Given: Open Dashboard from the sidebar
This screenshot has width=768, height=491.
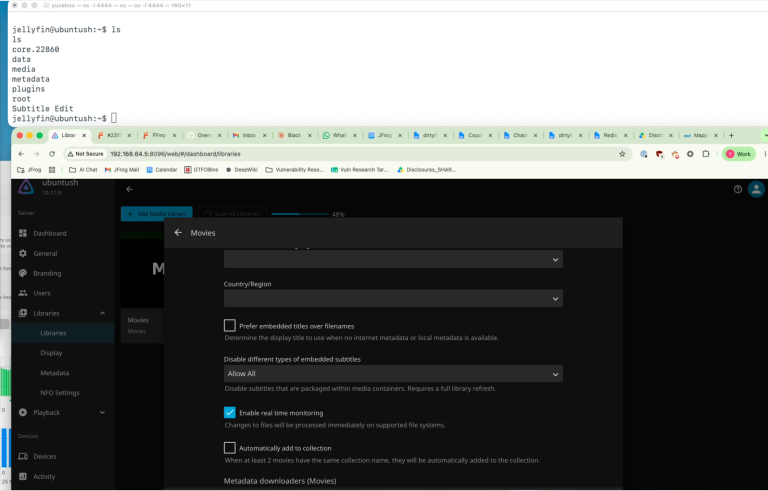Looking at the screenshot, I should click(x=49, y=233).
